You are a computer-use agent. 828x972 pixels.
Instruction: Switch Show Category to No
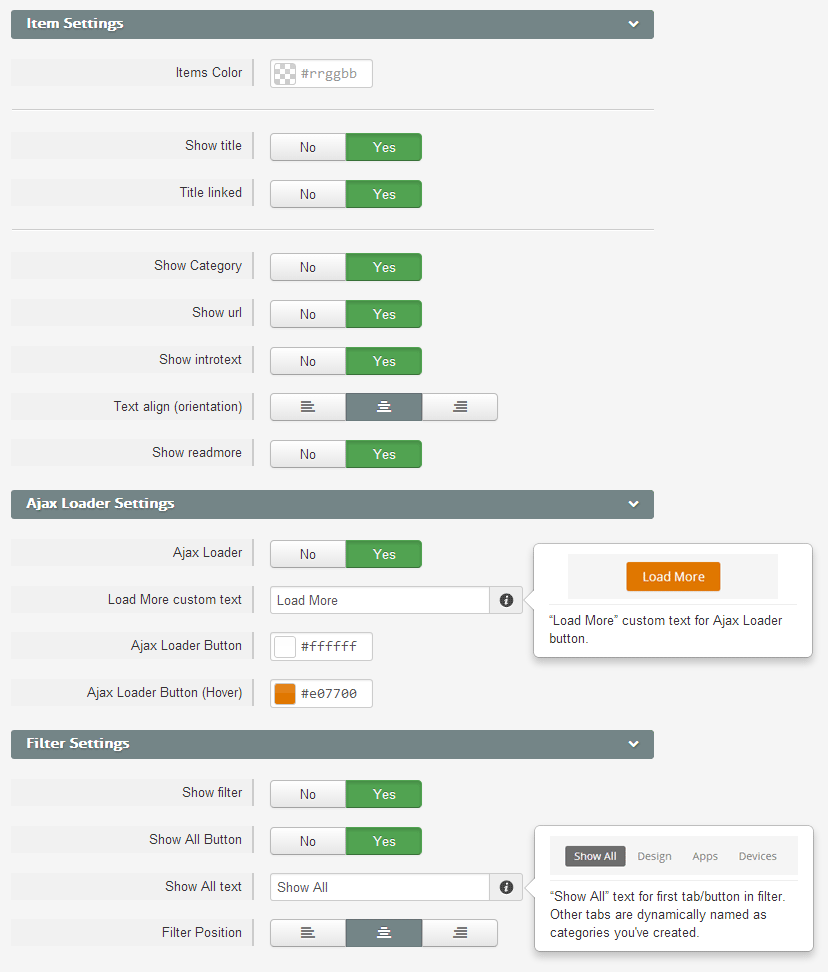point(308,267)
